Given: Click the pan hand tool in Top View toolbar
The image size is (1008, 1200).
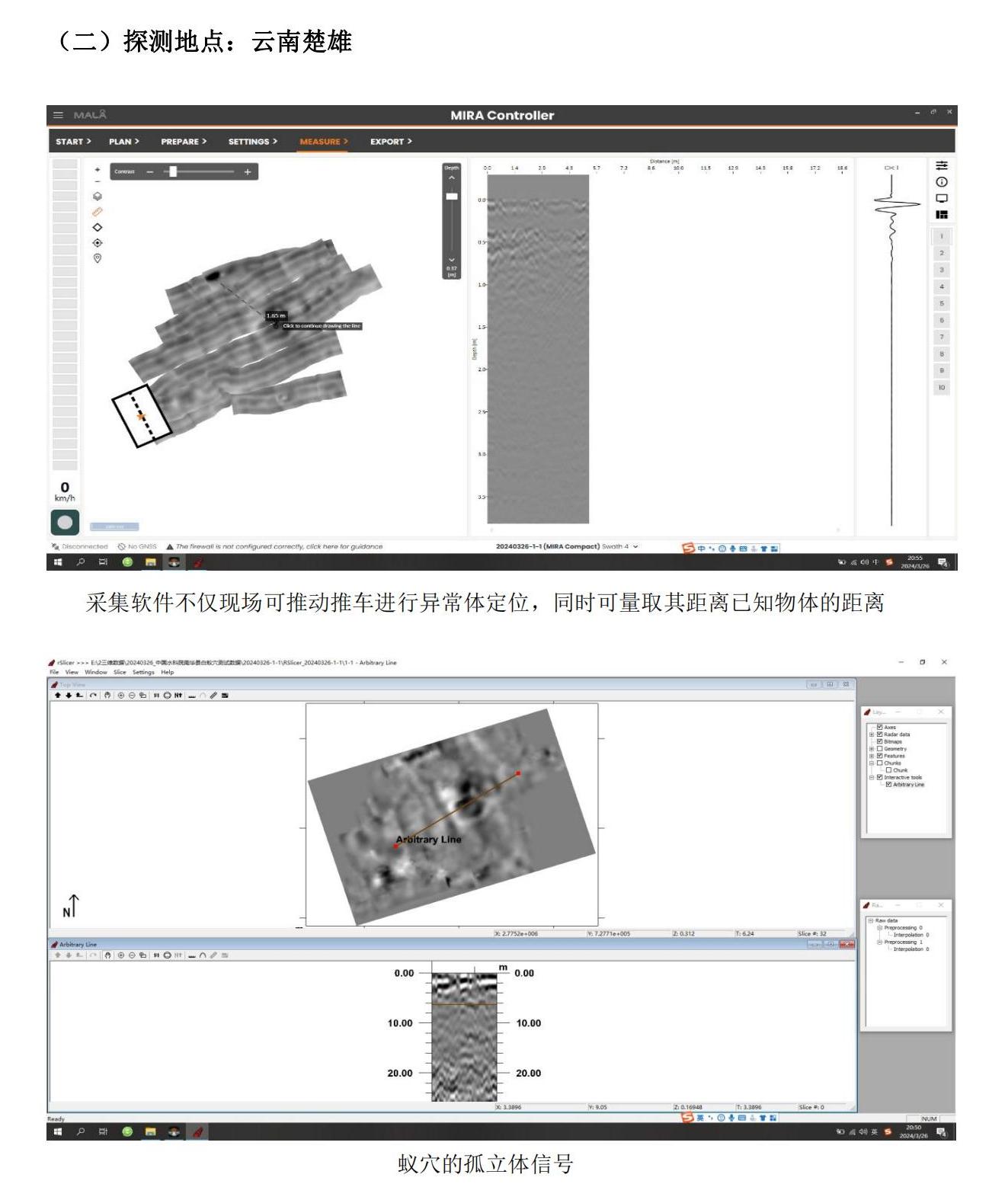Looking at the screenshot, I should tap(107, 695).
